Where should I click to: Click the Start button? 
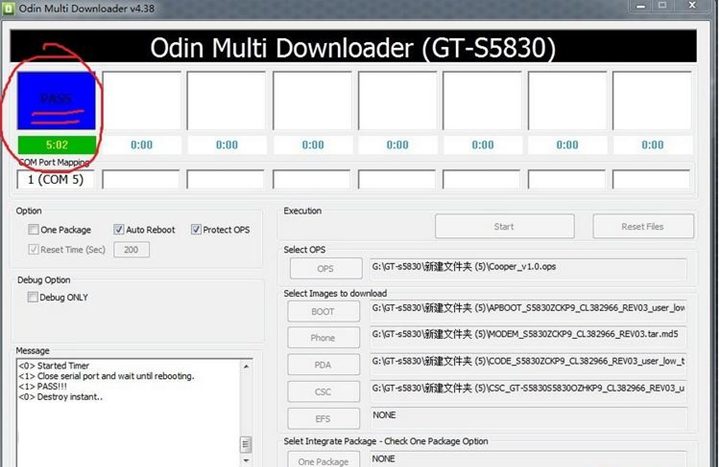(504, 227)
